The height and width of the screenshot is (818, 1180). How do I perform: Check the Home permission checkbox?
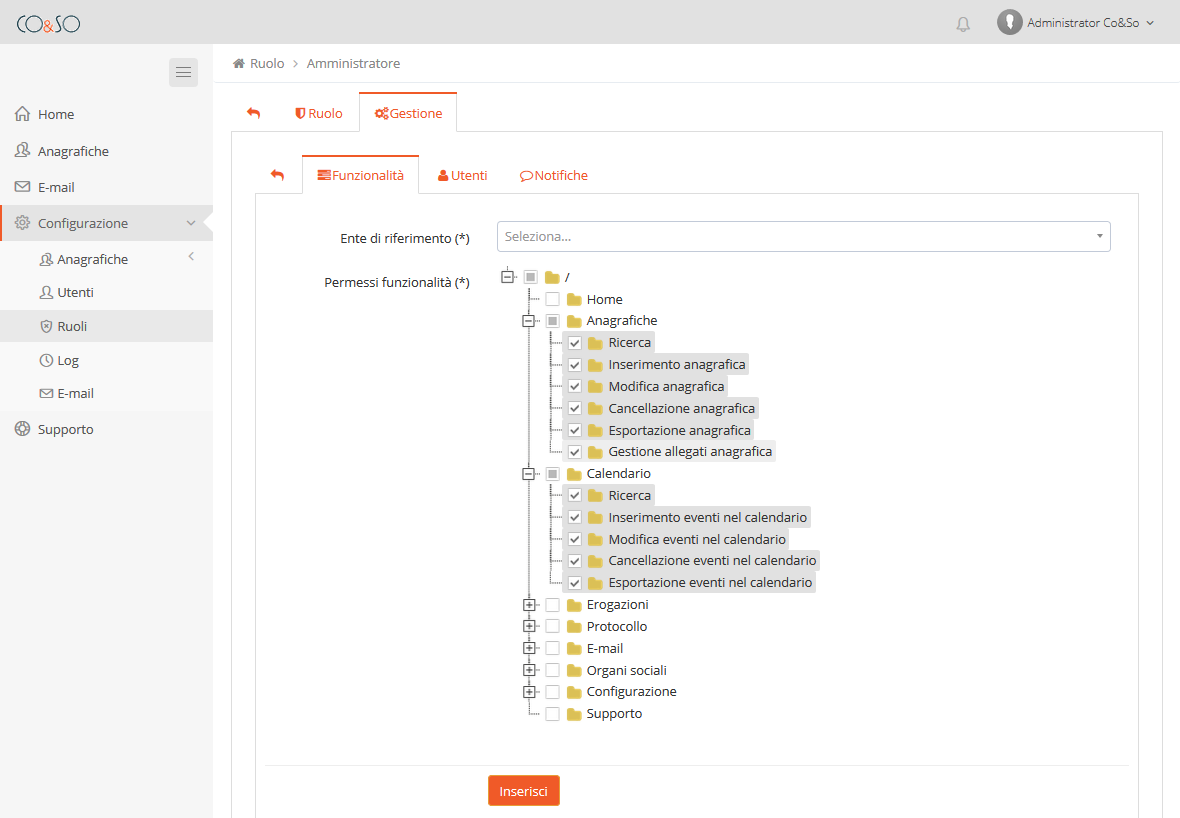(x=552, y=299)
